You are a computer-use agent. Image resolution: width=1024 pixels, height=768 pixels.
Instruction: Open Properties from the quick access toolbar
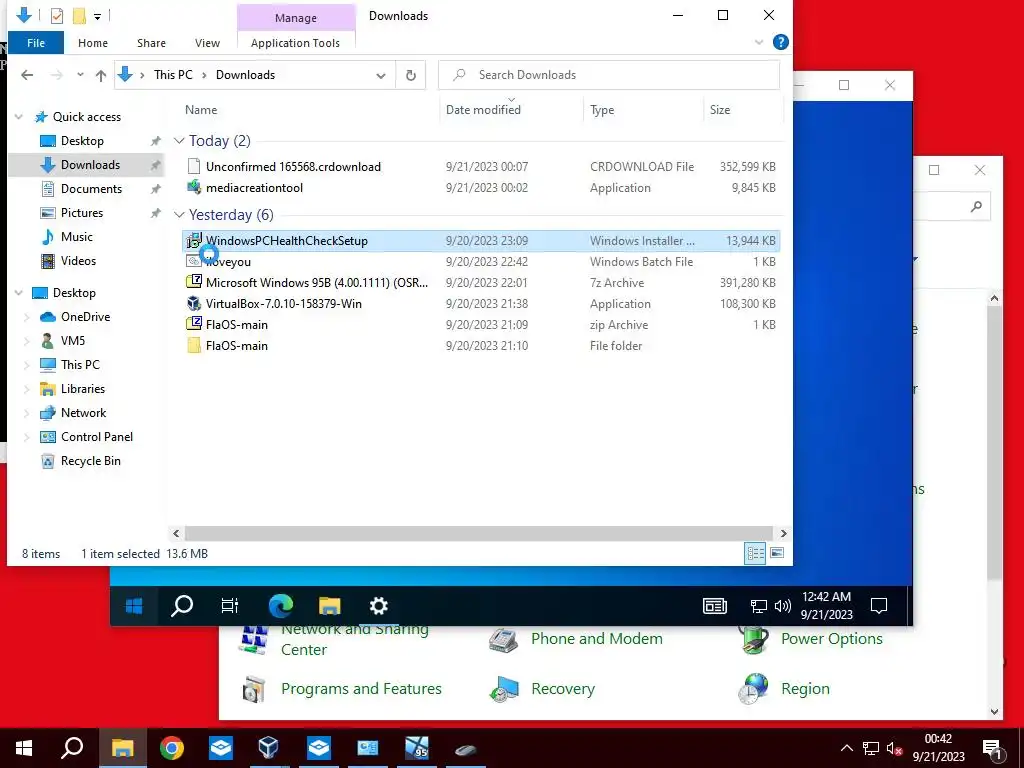point(57,15)
